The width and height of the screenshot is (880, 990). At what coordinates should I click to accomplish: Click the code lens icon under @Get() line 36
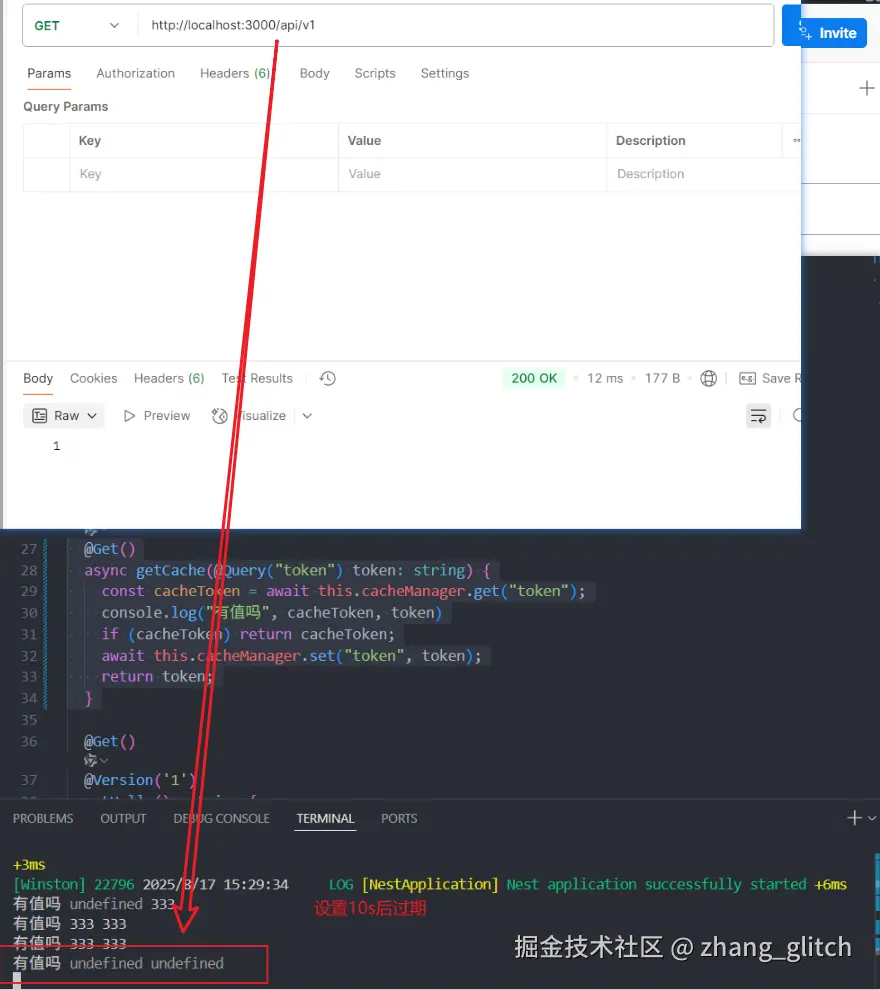point(90,760)
